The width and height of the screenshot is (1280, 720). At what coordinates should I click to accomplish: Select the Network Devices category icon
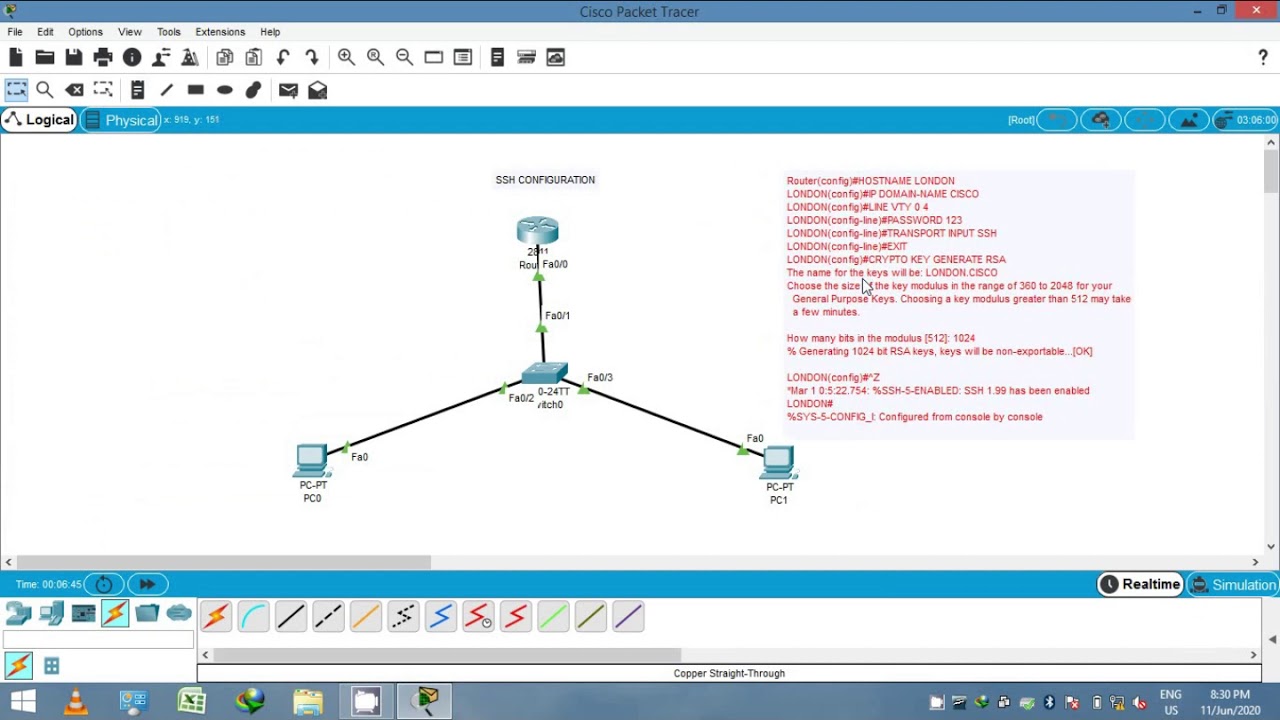coord(18,613)
